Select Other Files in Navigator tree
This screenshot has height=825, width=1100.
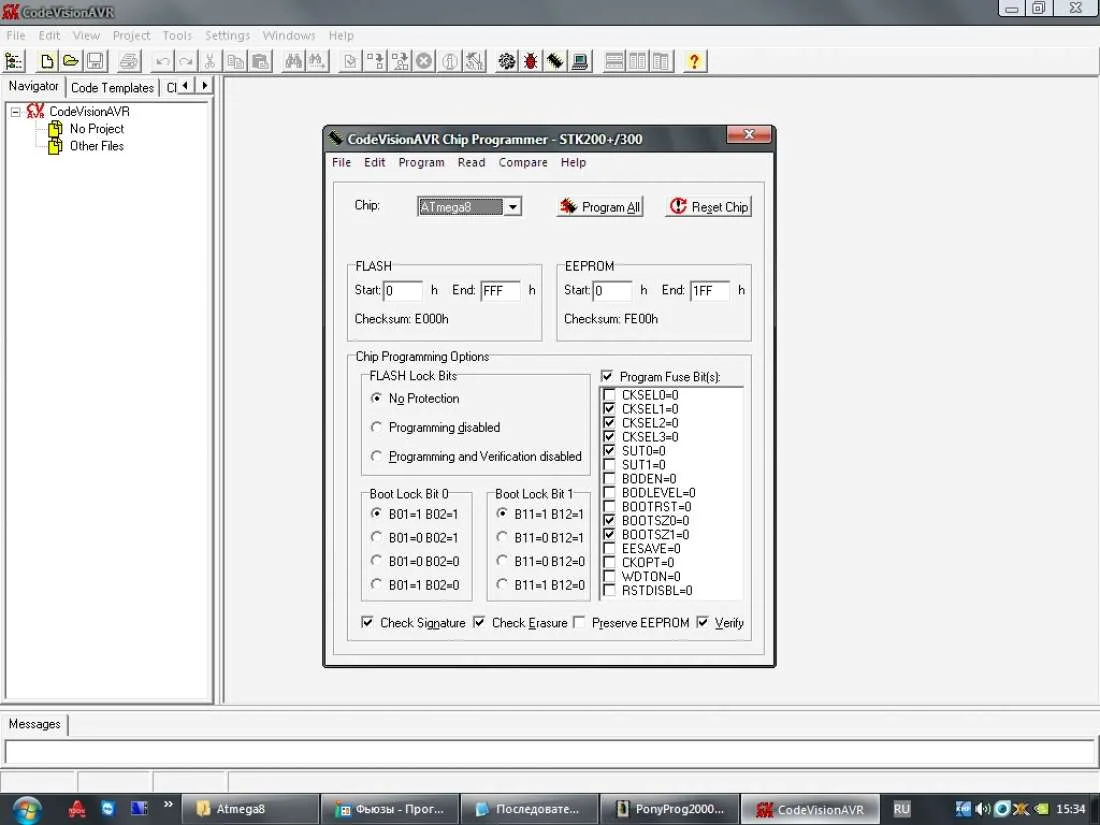point(97,146)
